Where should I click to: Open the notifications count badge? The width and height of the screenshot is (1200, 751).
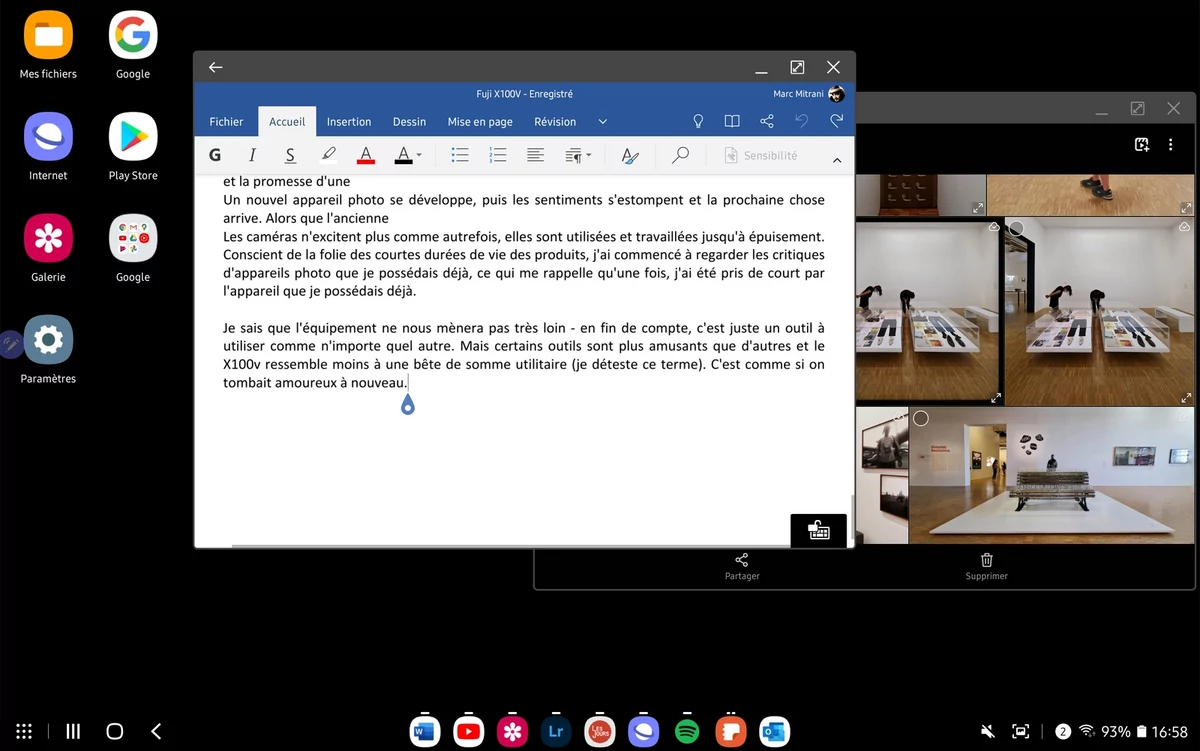point(1063,731)
